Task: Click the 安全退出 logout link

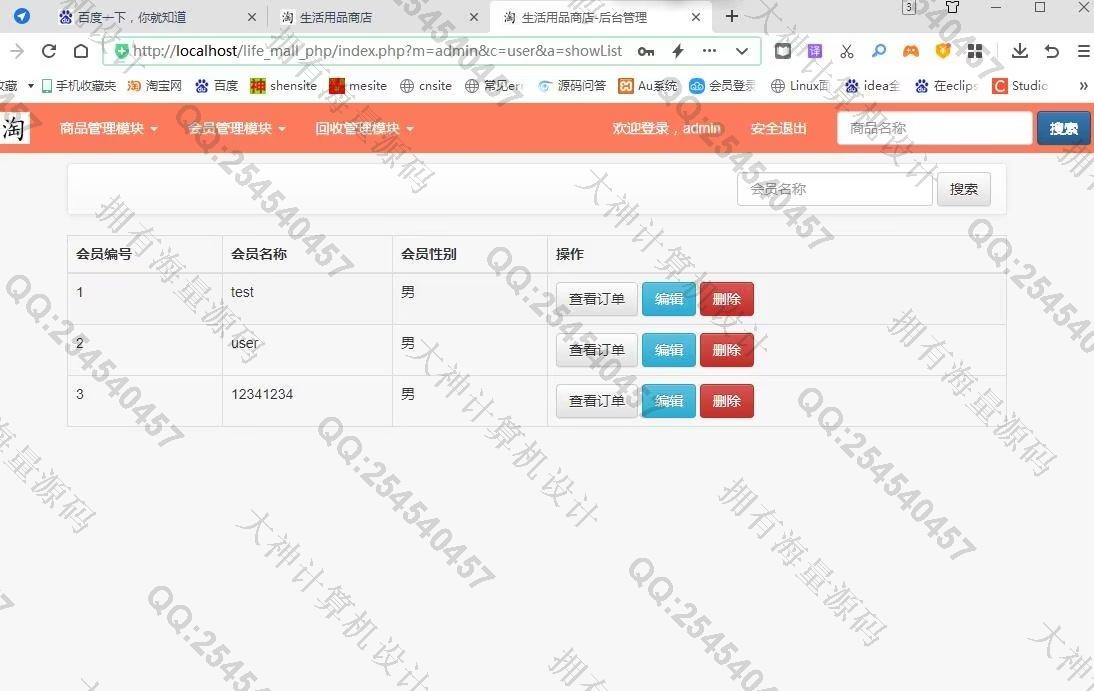Action: (779, 128)
